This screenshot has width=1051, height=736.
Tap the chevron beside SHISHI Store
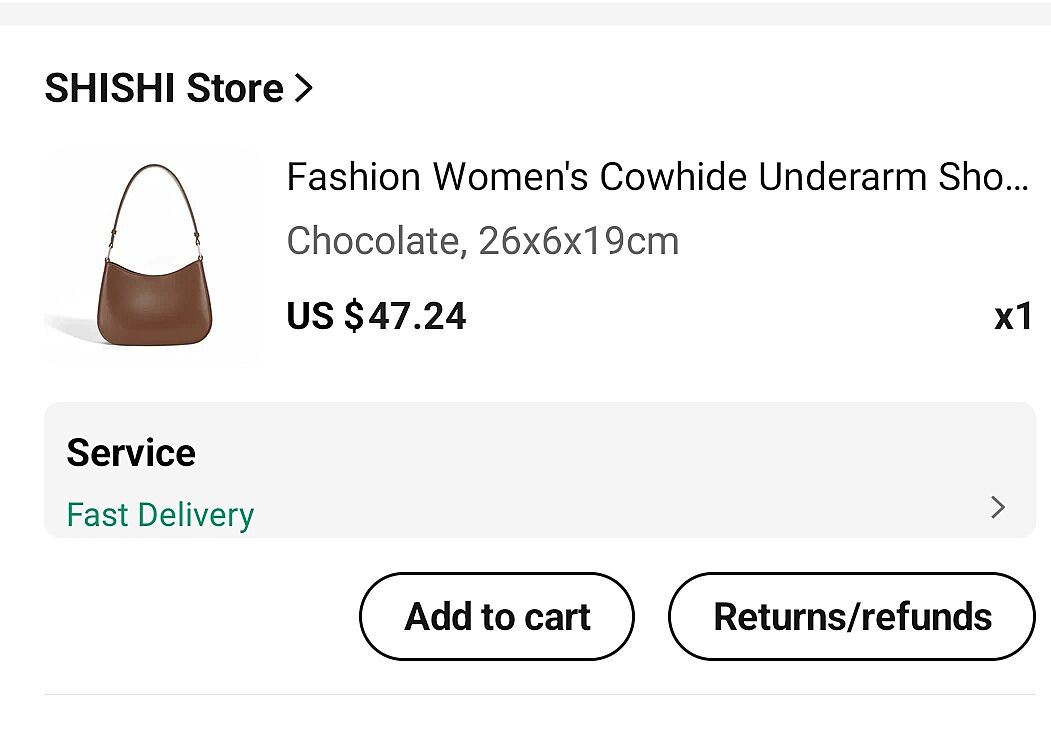click(304, 89)
